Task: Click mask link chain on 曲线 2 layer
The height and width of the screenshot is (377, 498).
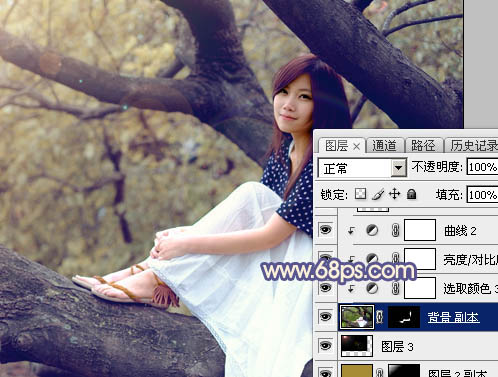Action: coord(395,230)
